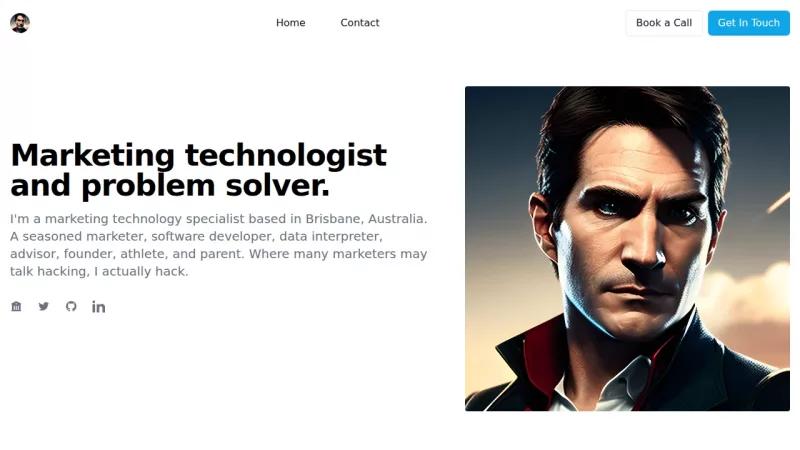Open the LinkedIn profile icon
The width and height of the screenshot is (800, 450).
pos(98,307)
